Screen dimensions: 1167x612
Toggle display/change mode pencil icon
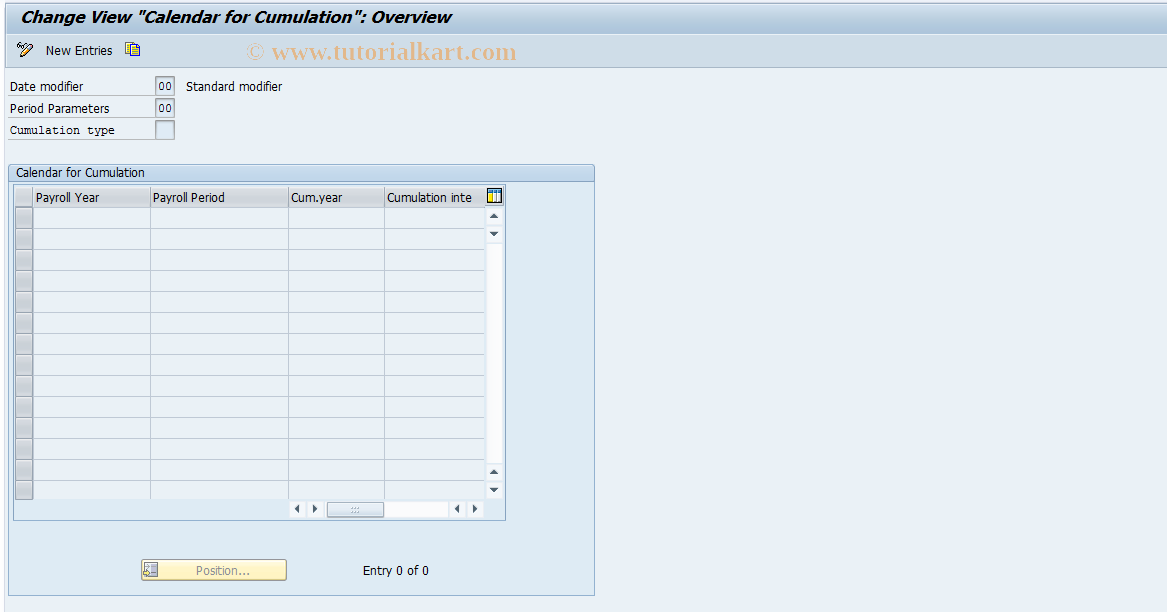[x=25, y=50]
